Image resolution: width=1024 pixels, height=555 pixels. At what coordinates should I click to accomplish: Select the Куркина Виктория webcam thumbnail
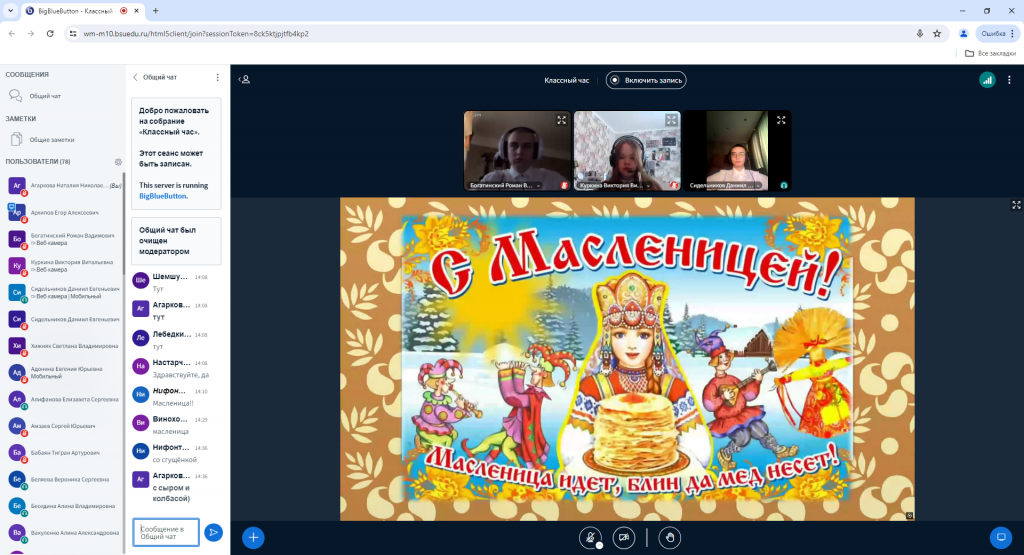627,151
